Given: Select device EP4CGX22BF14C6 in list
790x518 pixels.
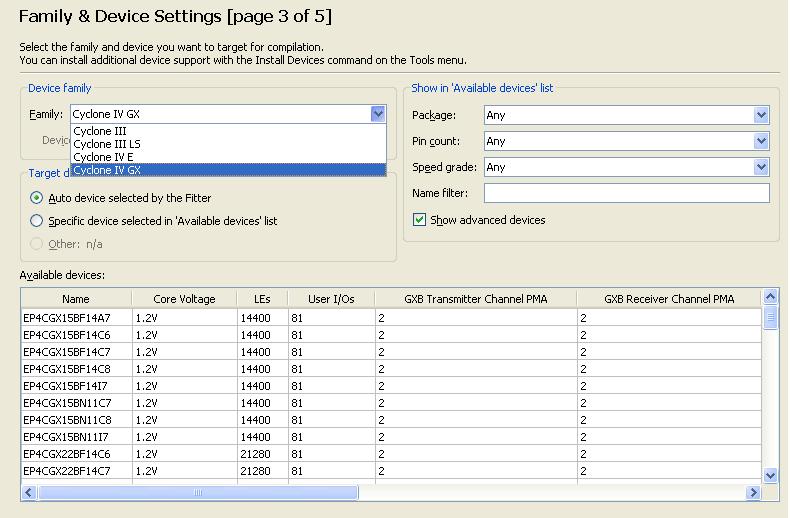Looking at the screenshot, I should [x=67, y=454].
